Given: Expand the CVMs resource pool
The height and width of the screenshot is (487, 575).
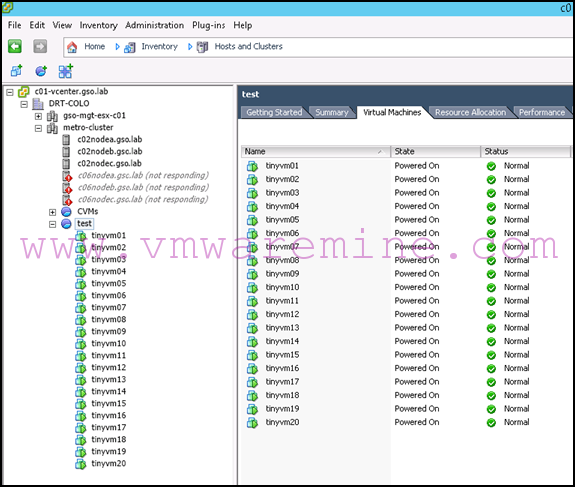Looking at the screenshot, I should pyautogui.click(x=52, y=212).
